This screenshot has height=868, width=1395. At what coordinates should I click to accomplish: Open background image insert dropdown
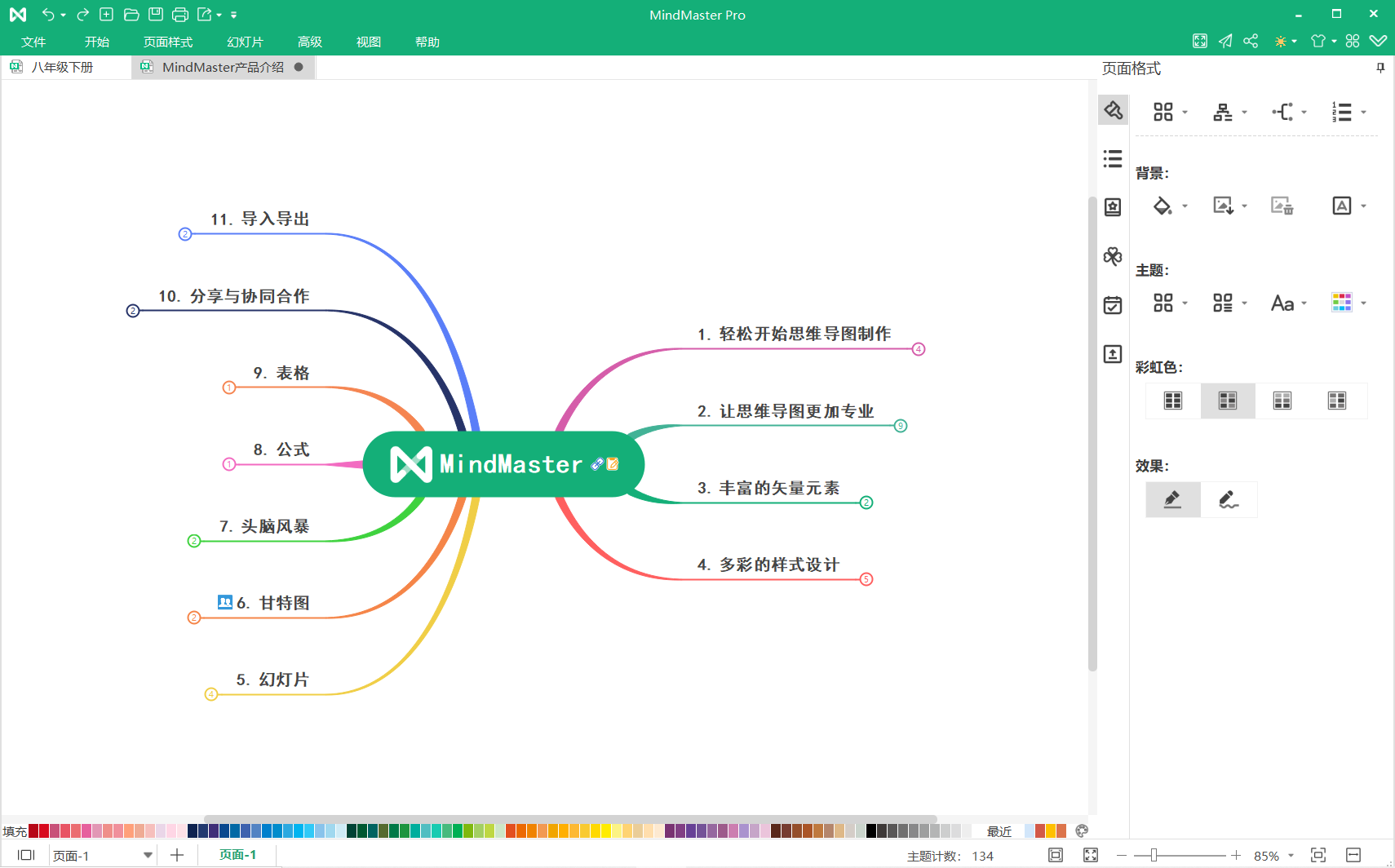point(1229,206)
